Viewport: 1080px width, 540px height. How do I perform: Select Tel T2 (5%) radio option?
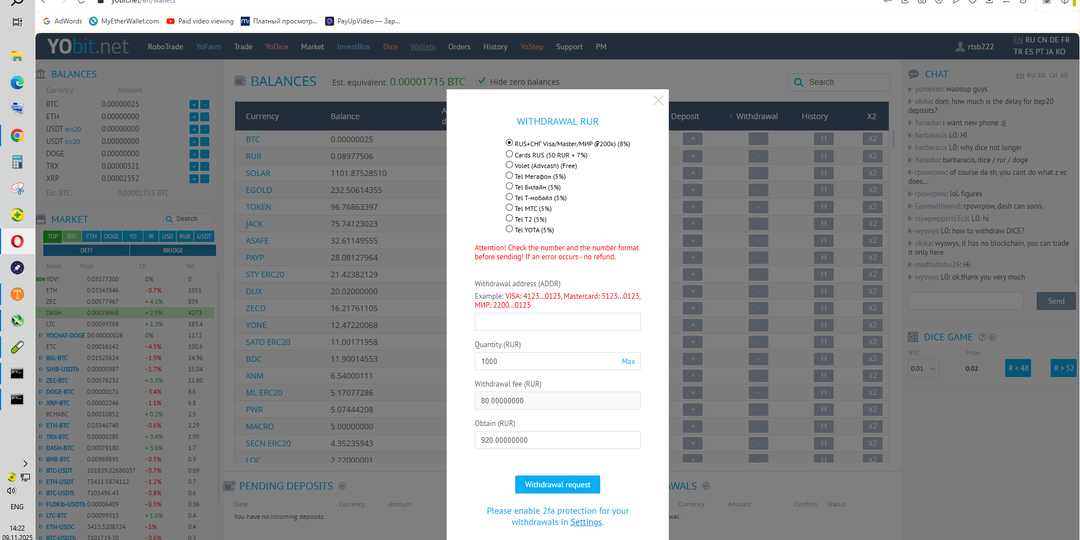pyautogui.click(x=509, y=218)
